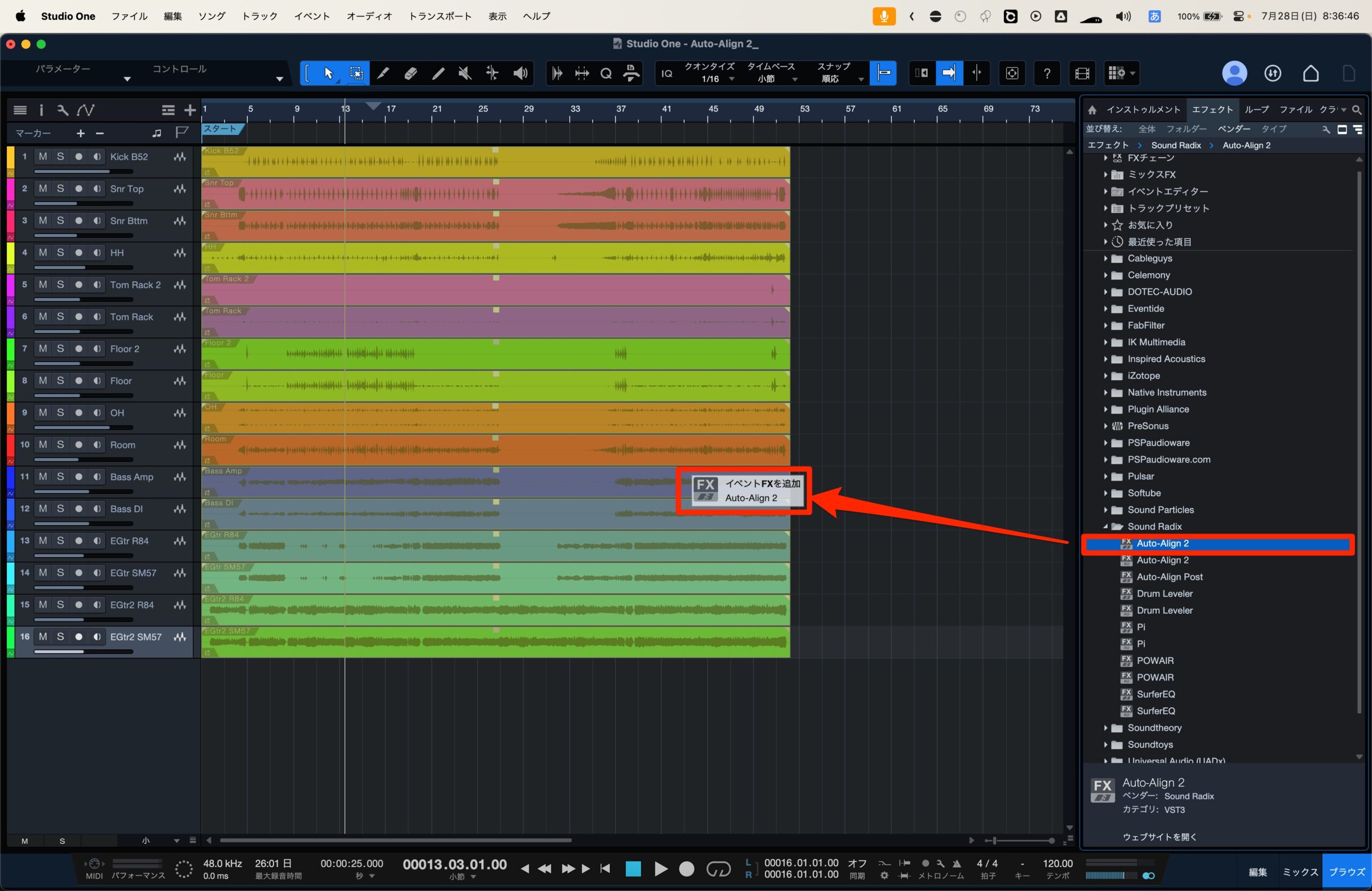Adjust EGtr2 SM57 track volume slider
The image size is (1372, 891).
(x=84, y=652)
